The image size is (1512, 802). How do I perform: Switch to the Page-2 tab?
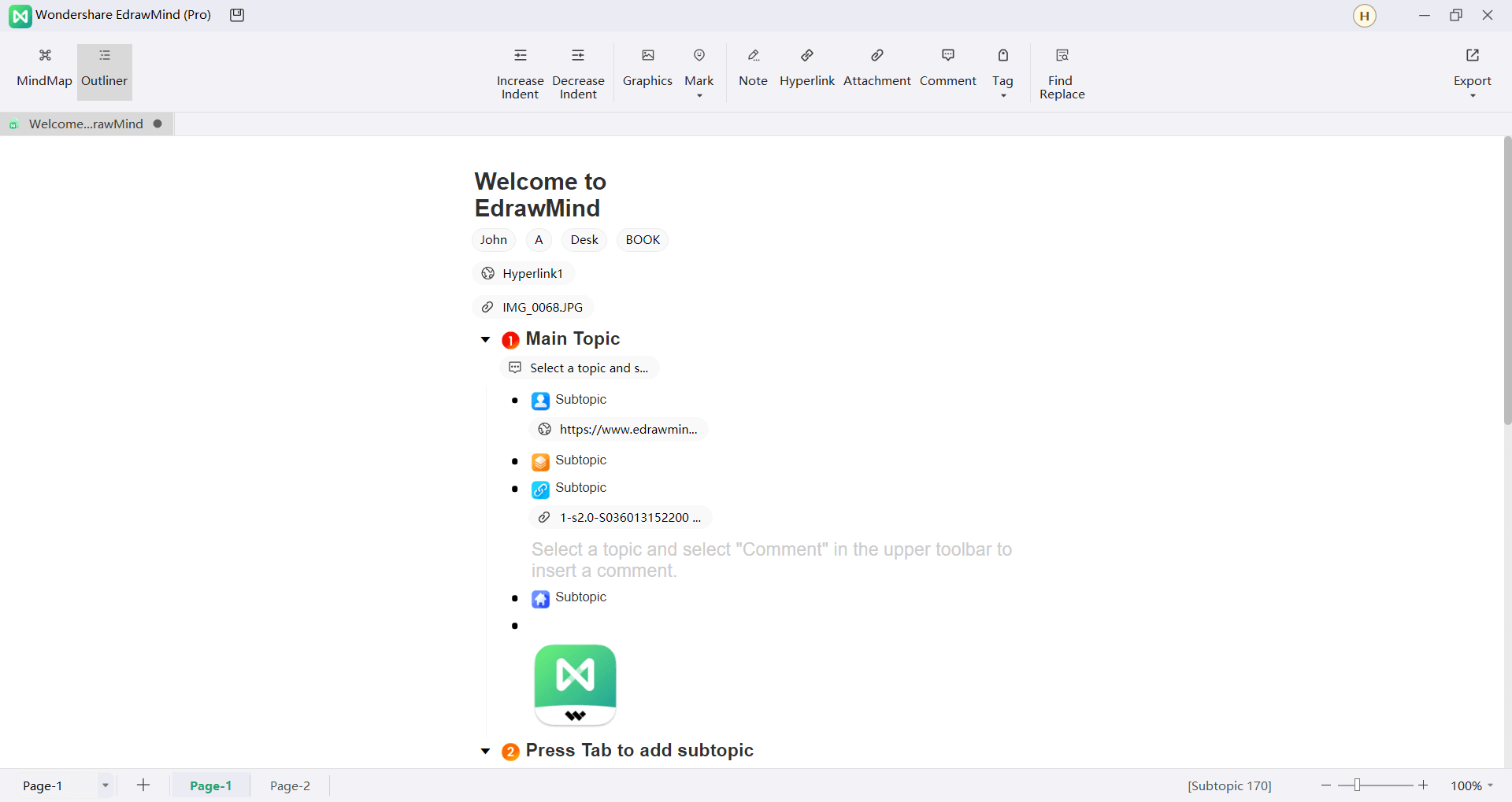coord(290,785)
